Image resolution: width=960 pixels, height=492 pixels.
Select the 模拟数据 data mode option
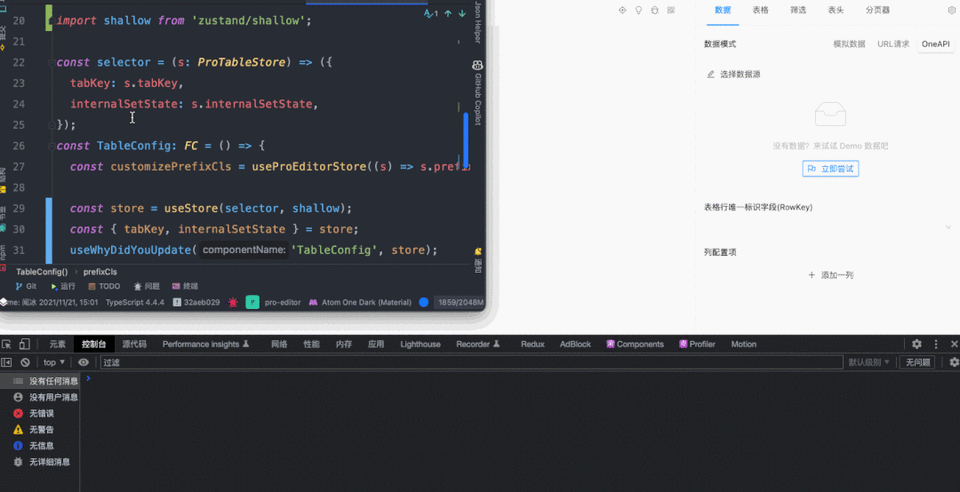[x=849, y=44]
